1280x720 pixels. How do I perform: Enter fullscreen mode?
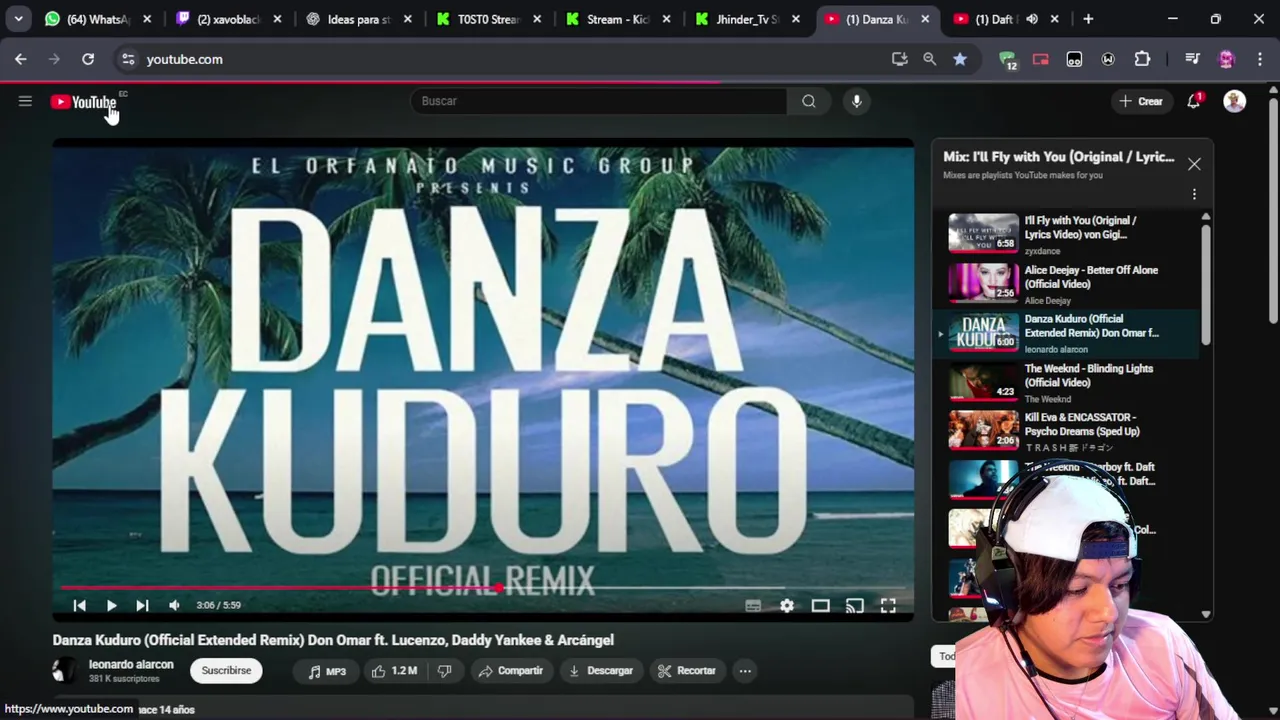[x=888, y=605]
